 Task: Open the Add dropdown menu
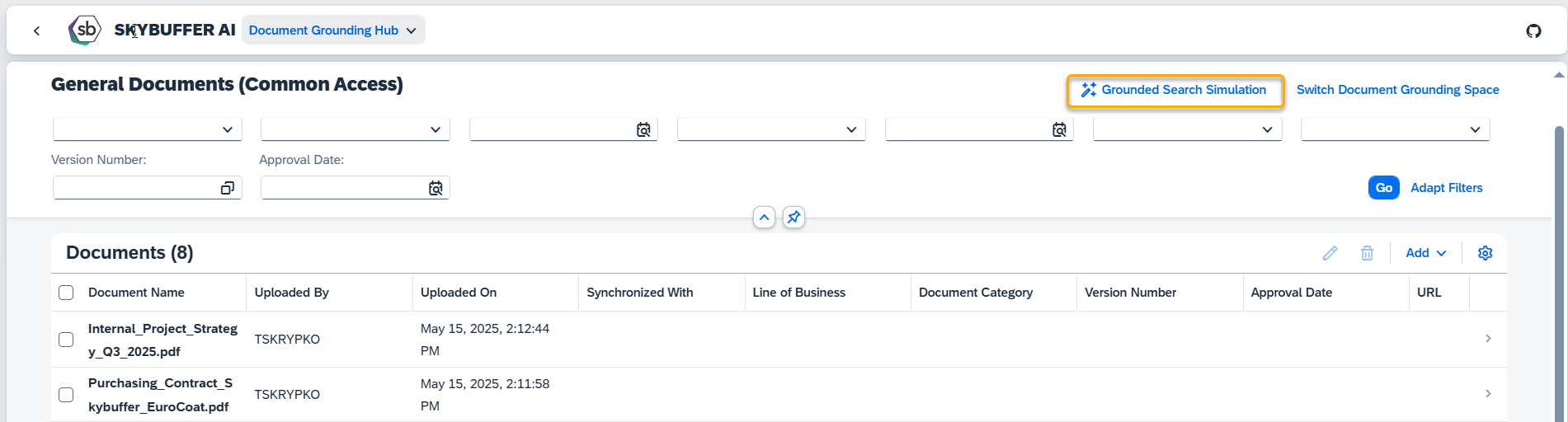1425,253
